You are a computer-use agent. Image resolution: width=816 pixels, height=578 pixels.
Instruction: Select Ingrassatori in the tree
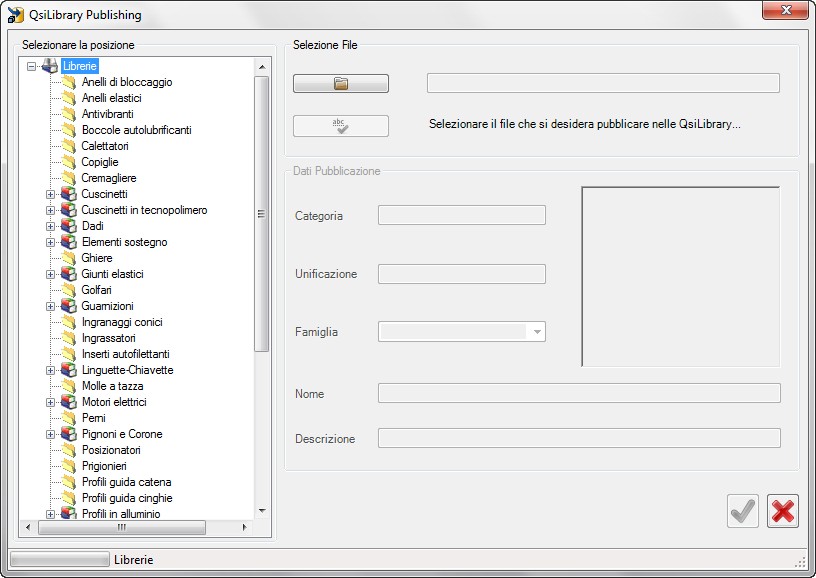pos(109,338)
